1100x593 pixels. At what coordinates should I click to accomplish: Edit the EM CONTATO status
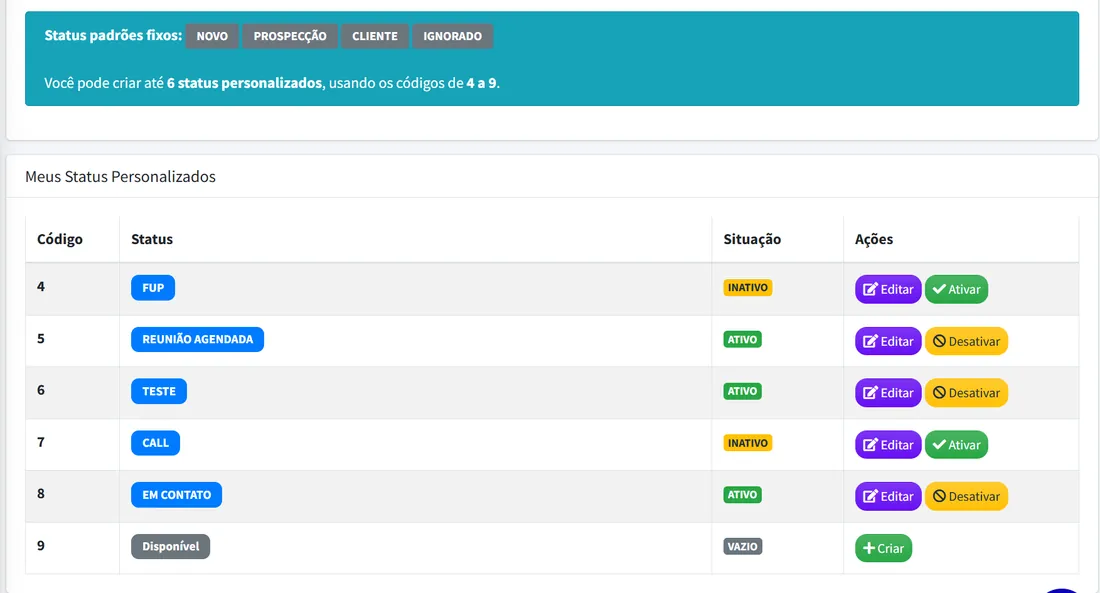(887, 496)
